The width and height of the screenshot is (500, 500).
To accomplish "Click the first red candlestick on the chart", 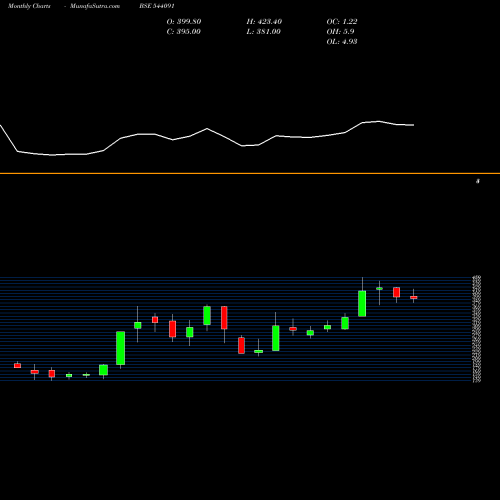I will (17, 365).
